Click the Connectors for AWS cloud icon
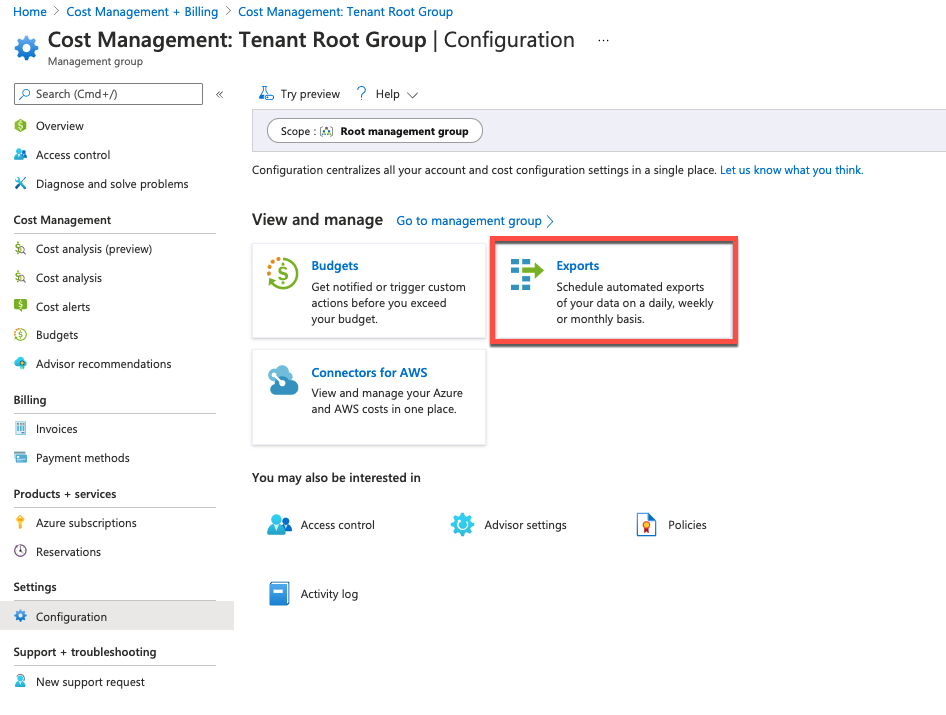This screenshot has width=946, height=715. (283, 381)
